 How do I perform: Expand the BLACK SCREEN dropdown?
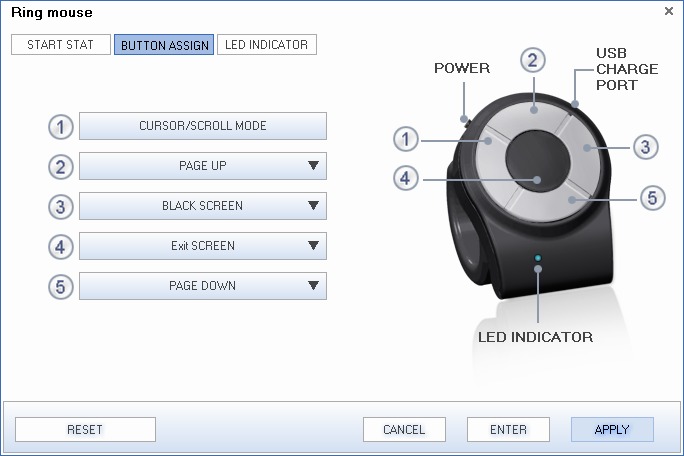[313, 206]
